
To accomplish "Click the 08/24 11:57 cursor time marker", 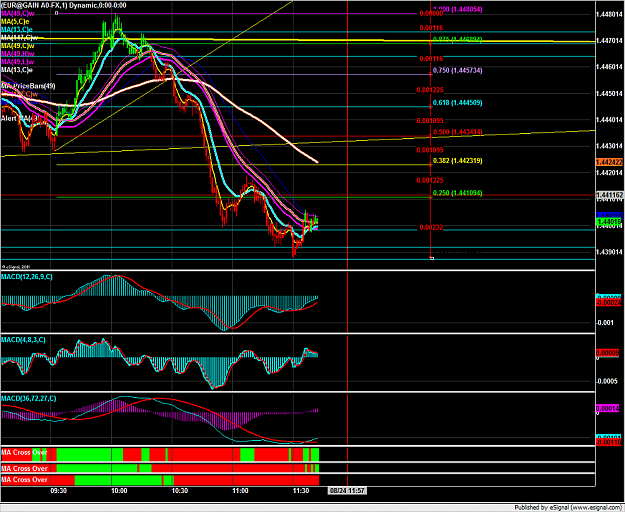I will pos(347,490).
